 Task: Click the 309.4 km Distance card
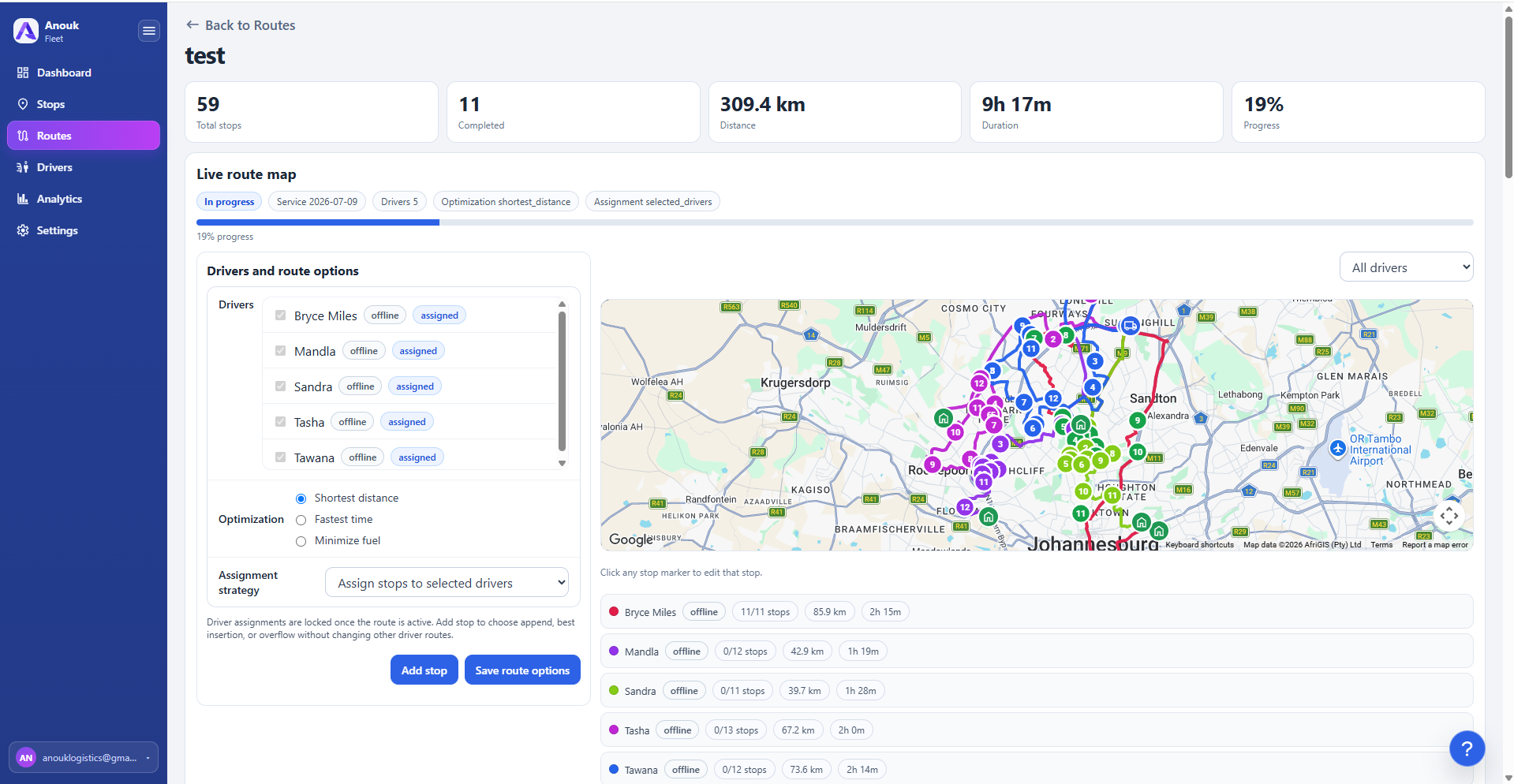pyautogui.click(x=835, y=112)
